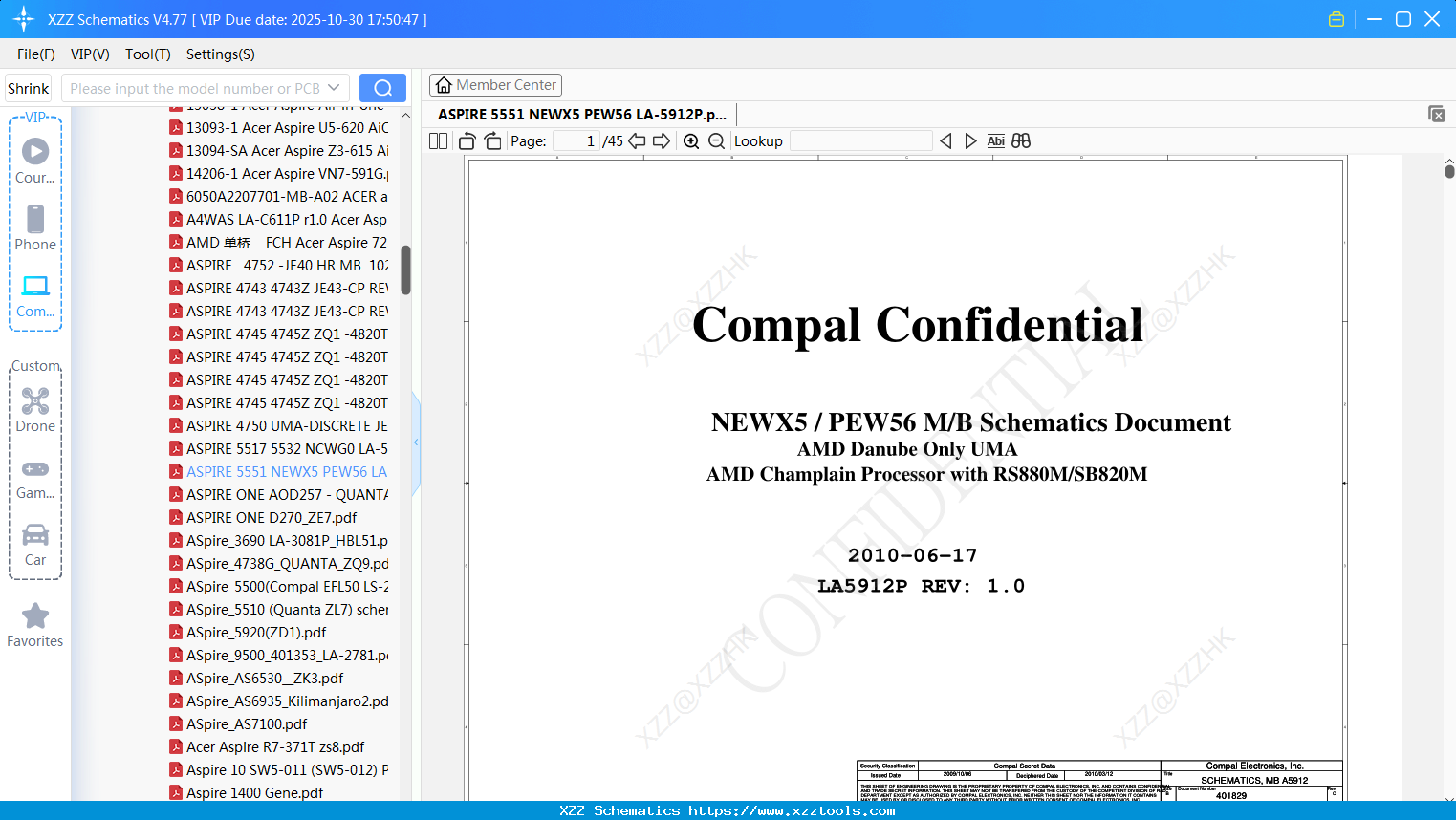Viewport: 1456px width, 820px height.
Task: Go to previous page arrow
Action: pyautogui.click(x=637, y=140)
